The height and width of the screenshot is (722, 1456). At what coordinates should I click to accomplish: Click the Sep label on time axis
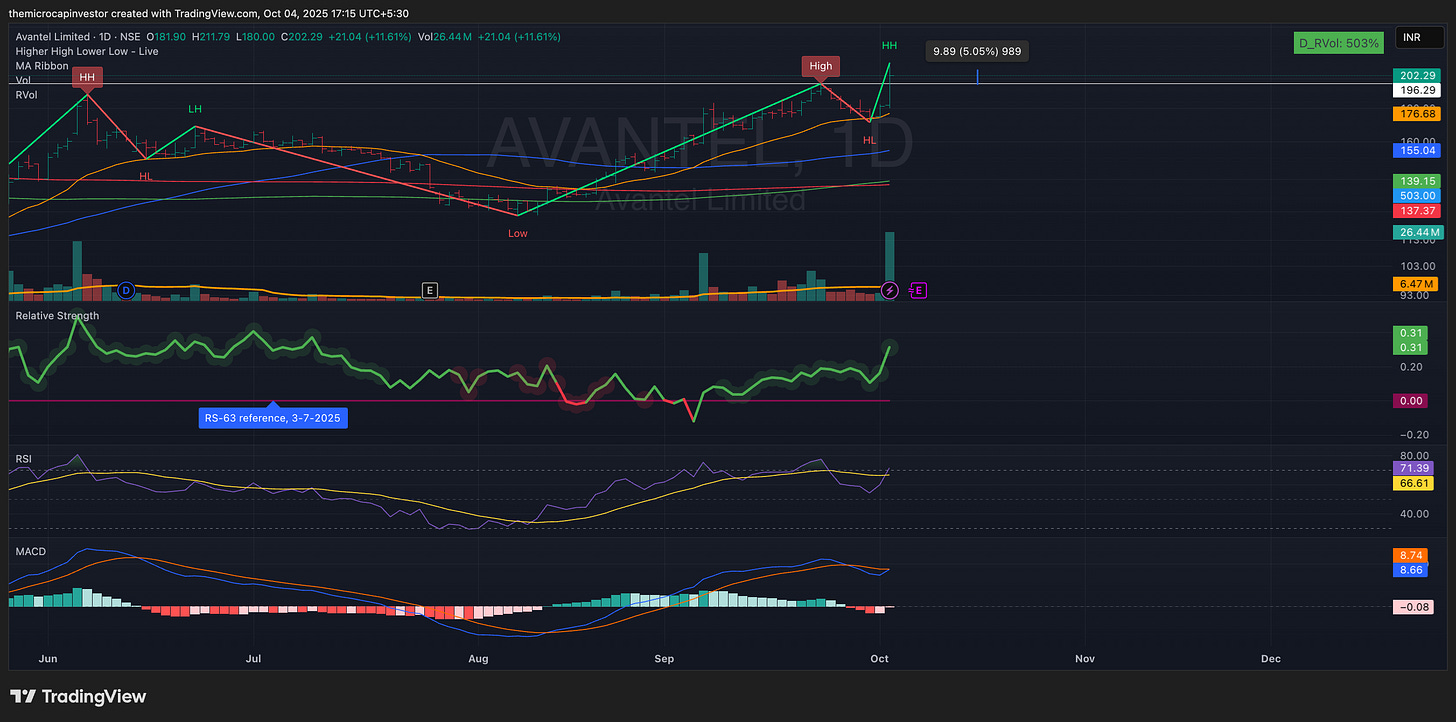[x=664, y=659]
